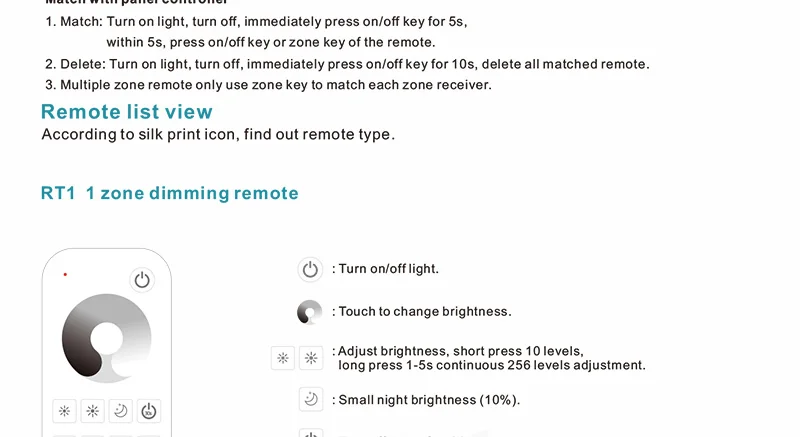Click the left sun icon next to 'Adjust brightness'
The height and width of the screenshot is (437, 800).
[x=283, y=358]
